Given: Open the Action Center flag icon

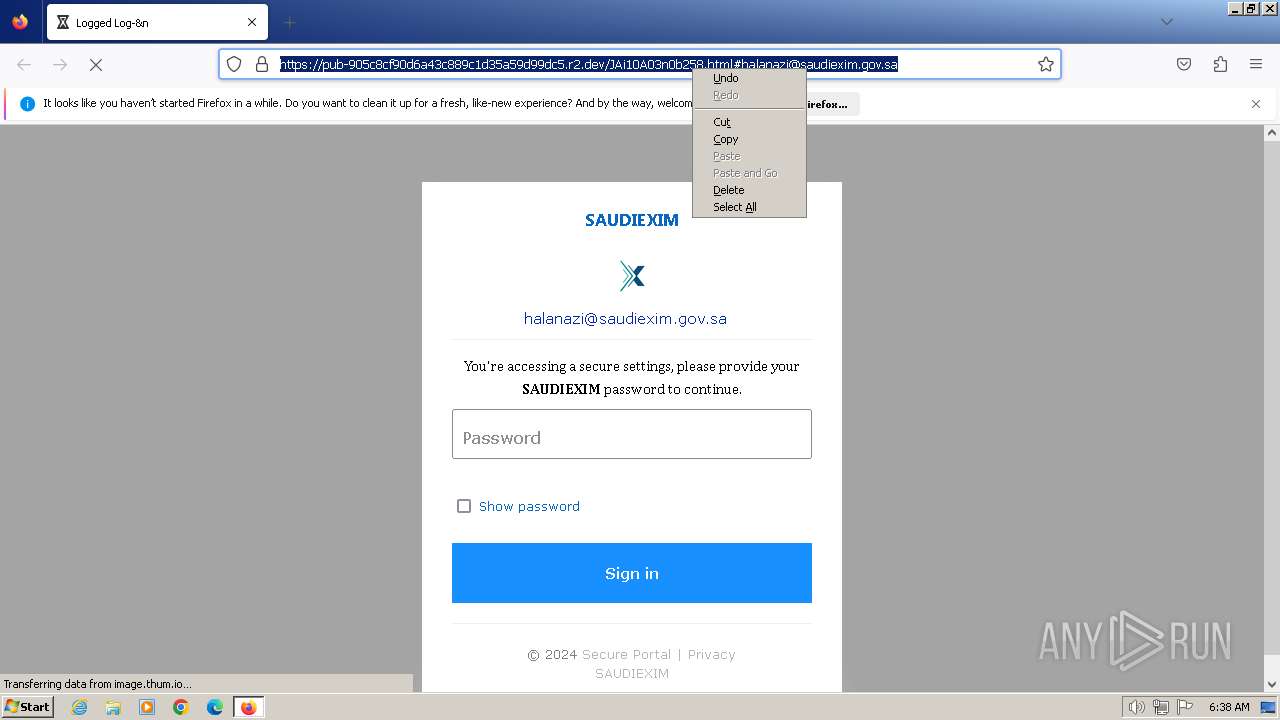Looking at the screenshot, I should pyautogui.click(x=1185, y=707).
